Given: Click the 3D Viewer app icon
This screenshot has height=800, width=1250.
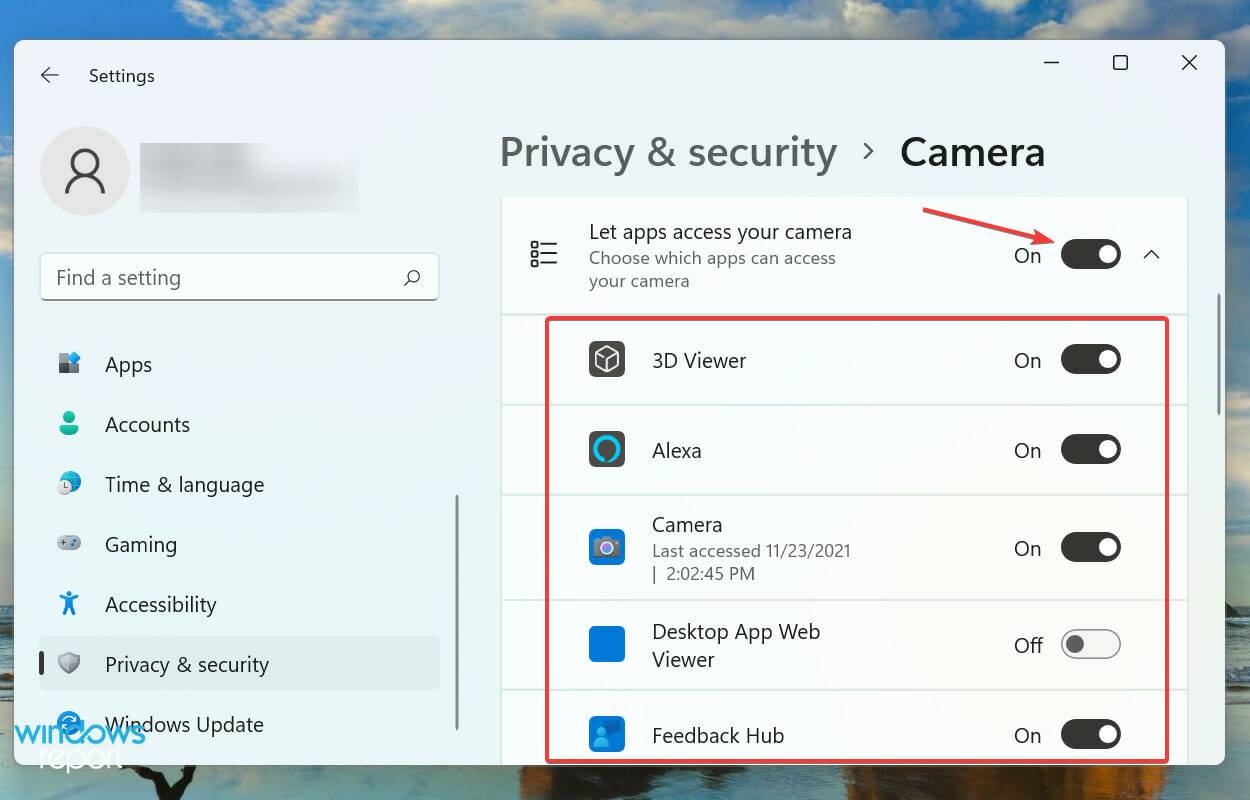Looking at the screenshot, I should click(606, 359).
